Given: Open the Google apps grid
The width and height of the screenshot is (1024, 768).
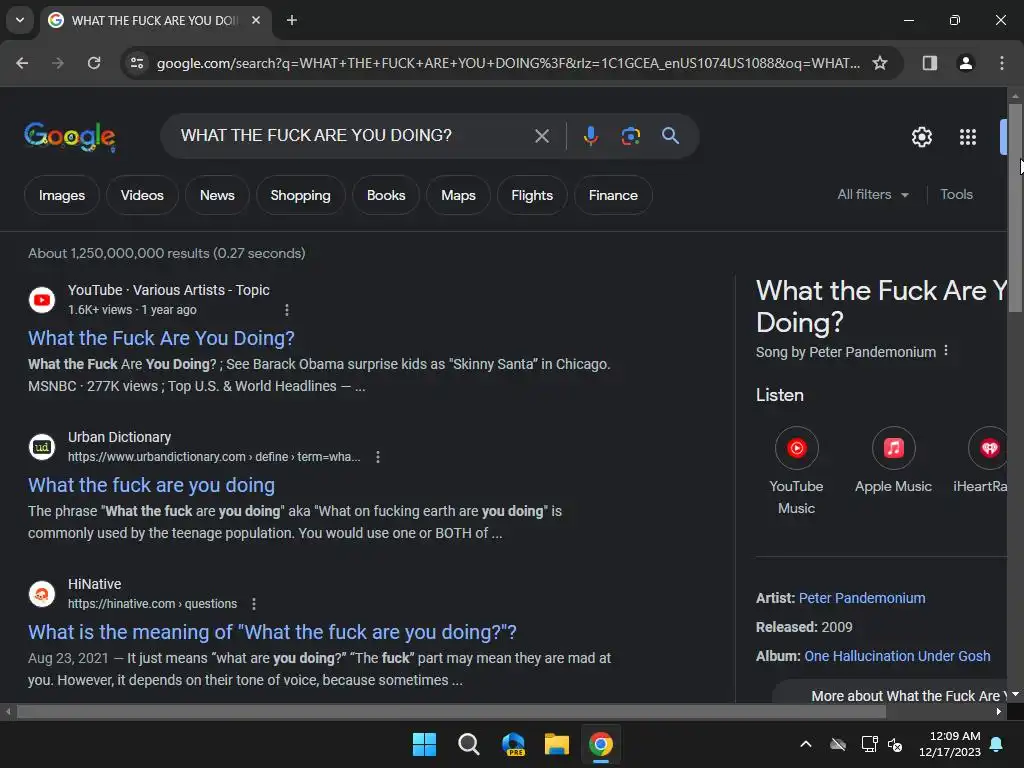Looking at the screenshot, I should (967, 137).
